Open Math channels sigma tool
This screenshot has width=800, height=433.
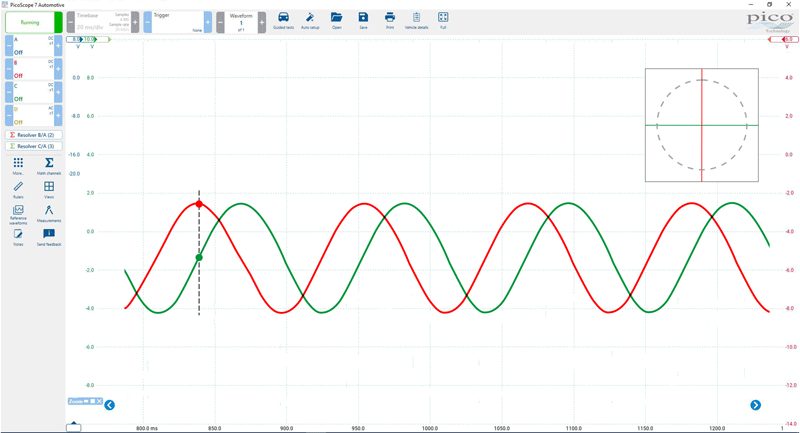point(49,166)
